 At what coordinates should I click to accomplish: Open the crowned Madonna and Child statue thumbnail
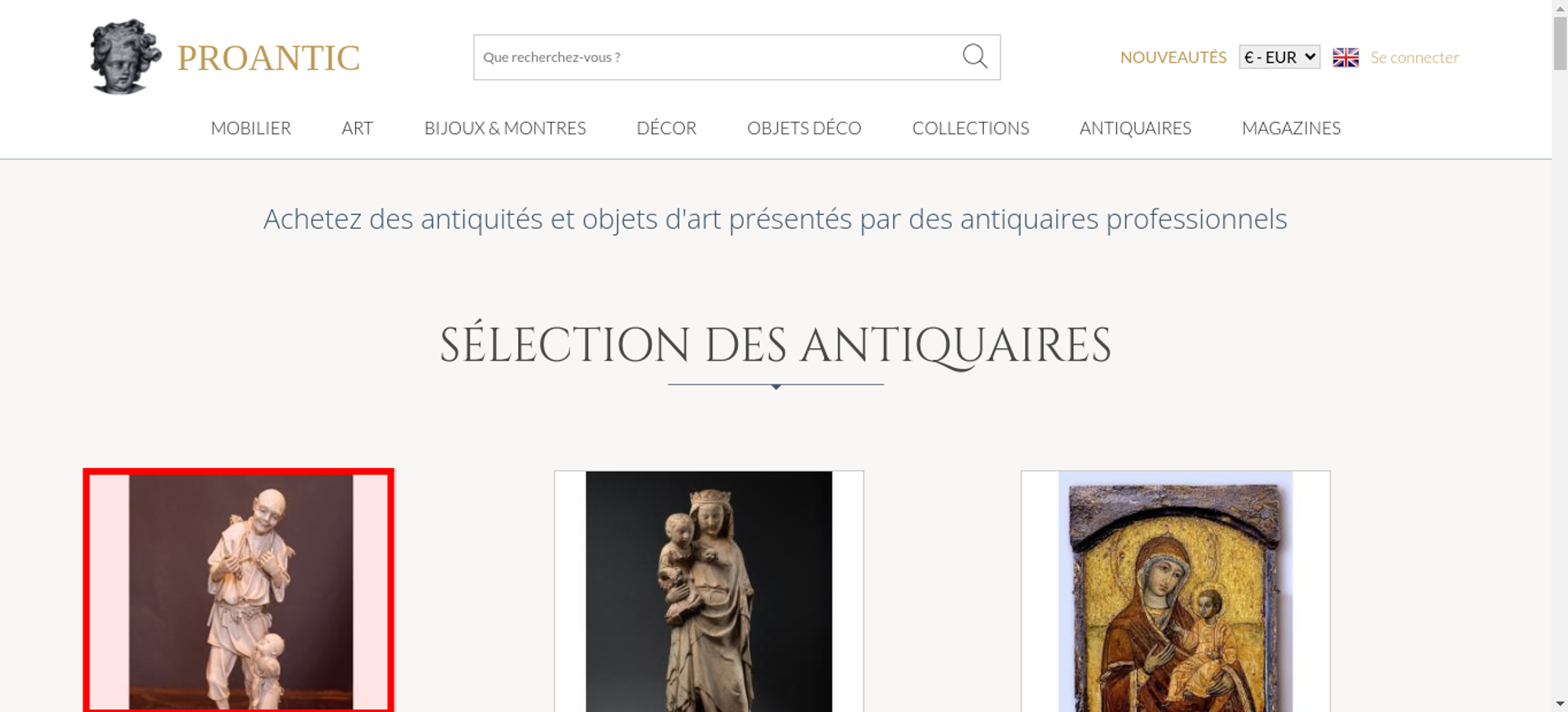709,592
